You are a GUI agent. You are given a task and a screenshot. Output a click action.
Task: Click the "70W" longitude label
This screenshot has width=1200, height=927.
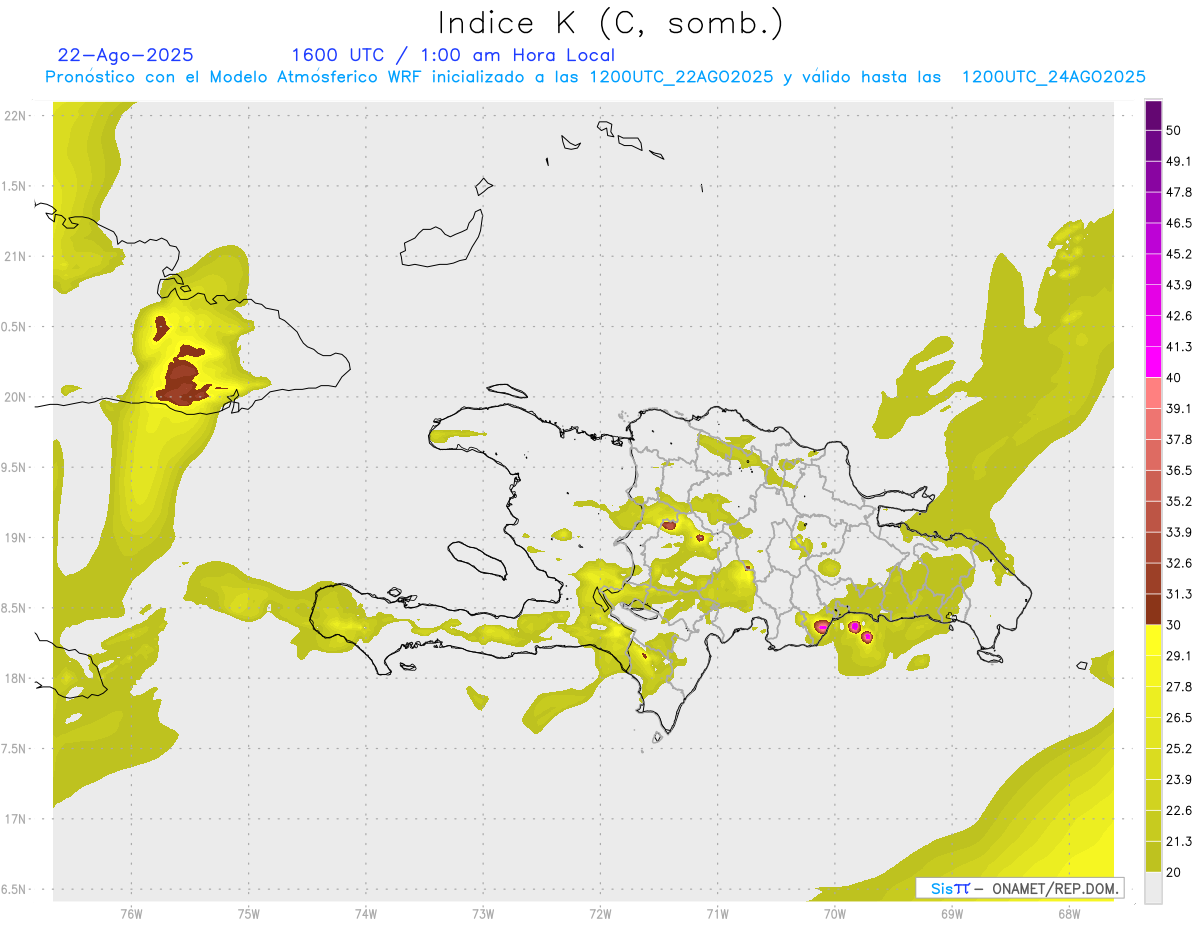(834, 913)
